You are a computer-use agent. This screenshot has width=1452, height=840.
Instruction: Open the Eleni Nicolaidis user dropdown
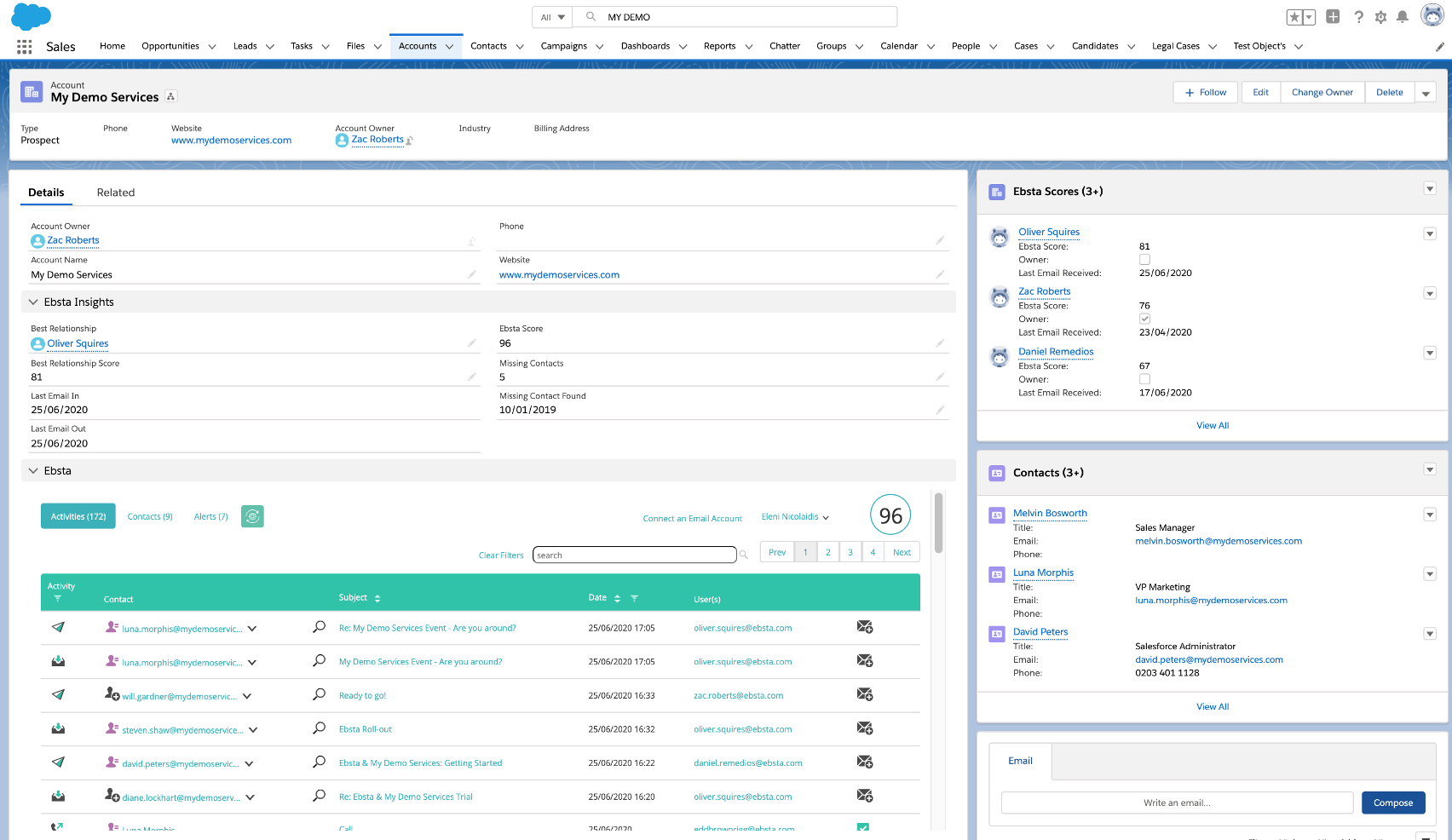click(795, 517)
